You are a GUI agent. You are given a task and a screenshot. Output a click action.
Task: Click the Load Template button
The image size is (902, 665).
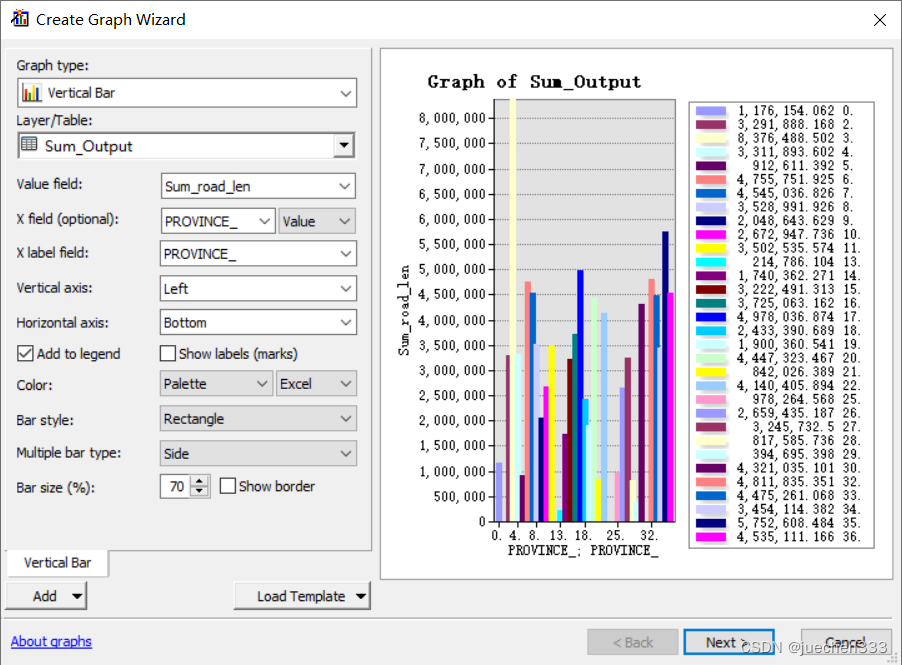click(x=302, y=596)
